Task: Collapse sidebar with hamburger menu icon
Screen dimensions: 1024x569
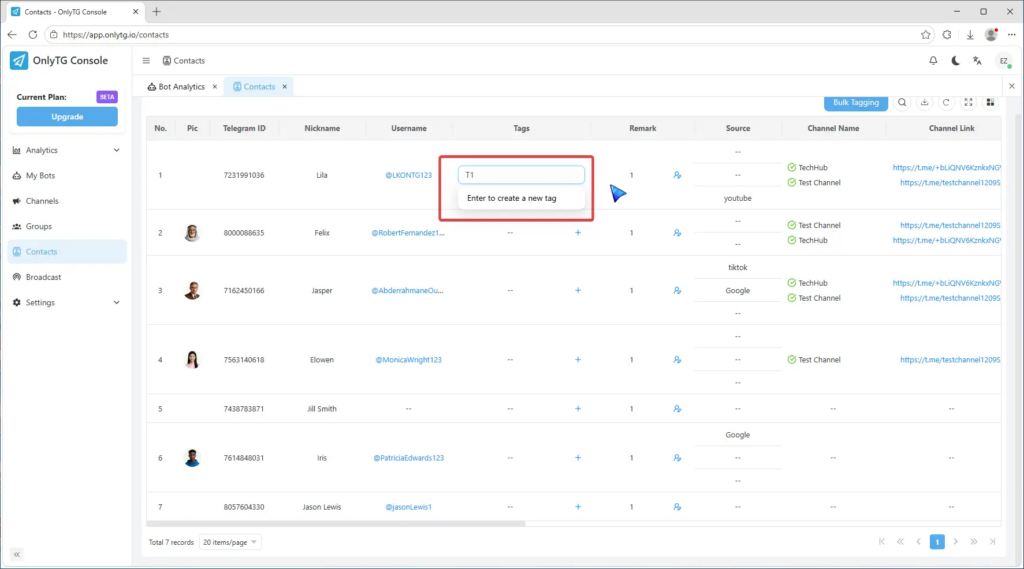Action: click(x=146, y=61)
